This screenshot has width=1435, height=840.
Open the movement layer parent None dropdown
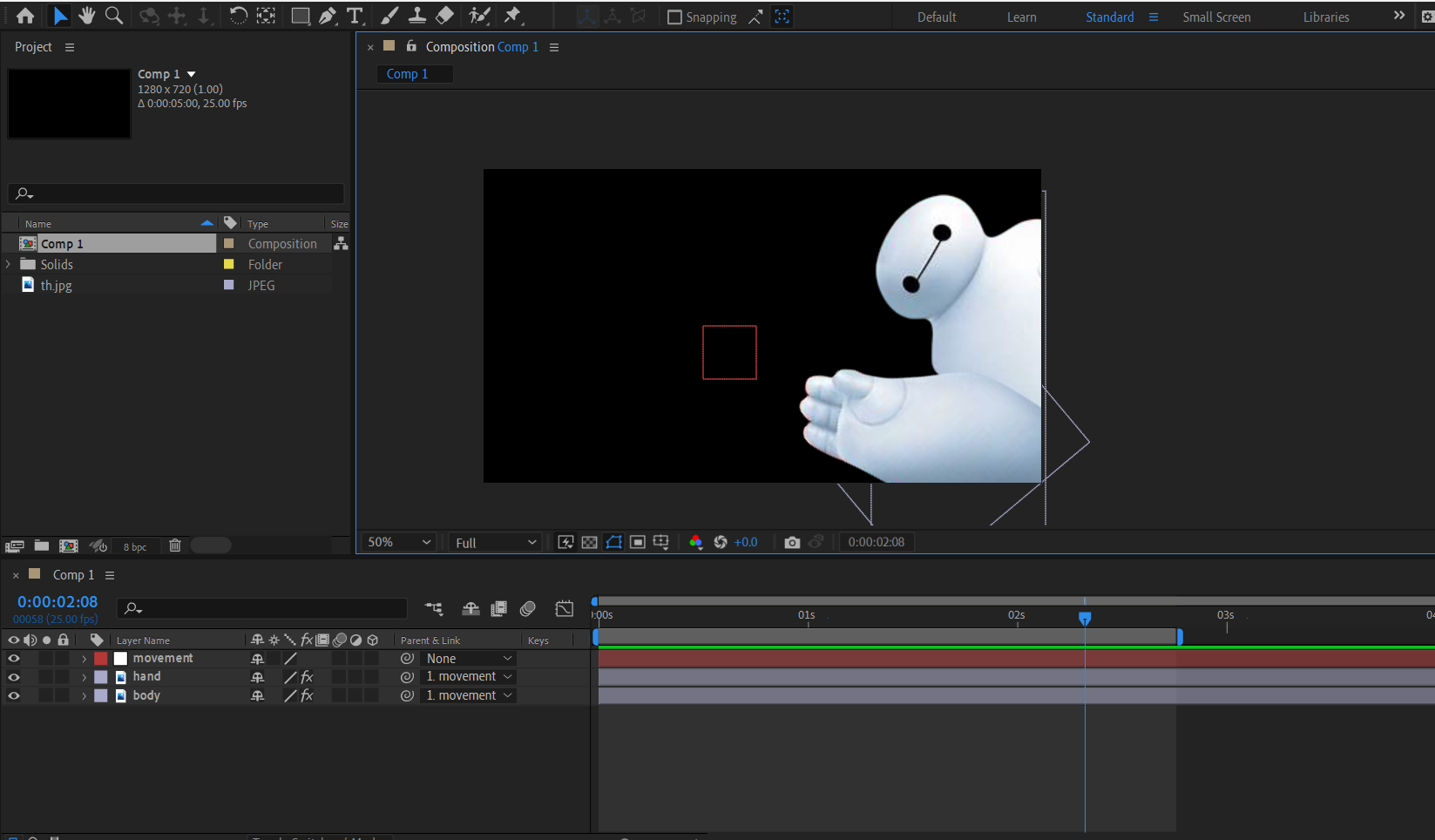[469, 659]
